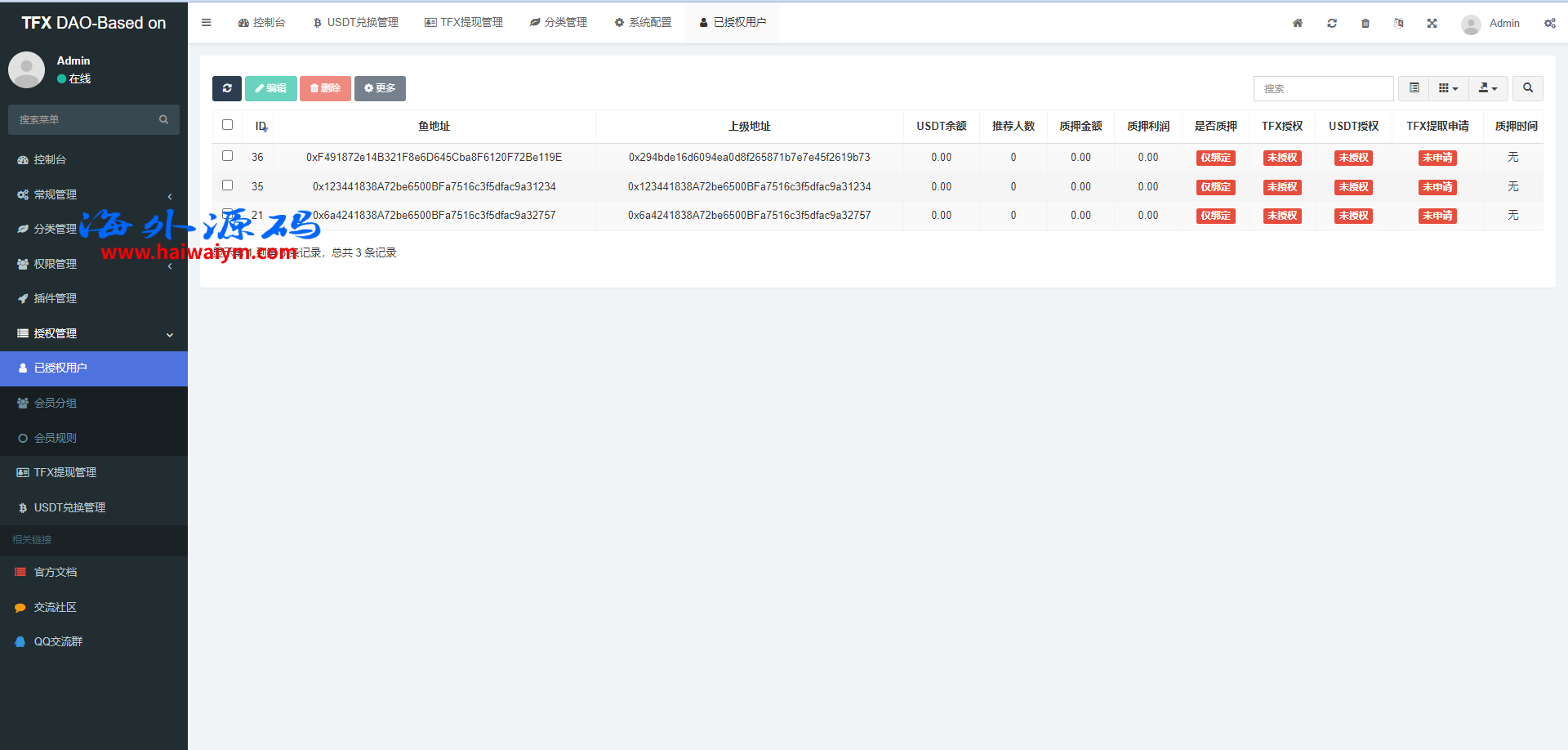Tick the checkbox for row ID 36
The height and width of the screenshot is (750, 1568).
[x=228, y=156]
